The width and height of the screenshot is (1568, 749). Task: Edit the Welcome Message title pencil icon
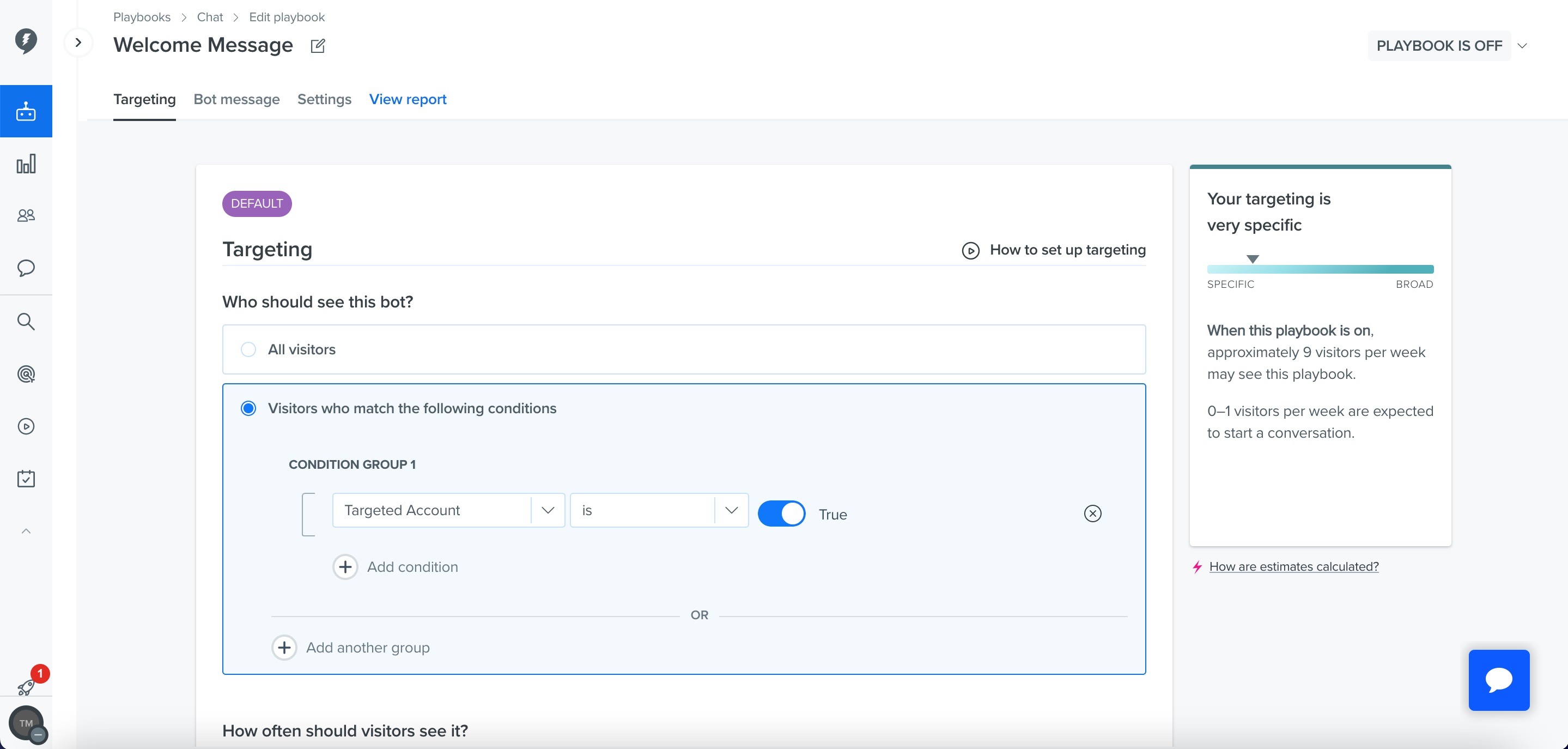pyautogui.click(x=318, y=46)
